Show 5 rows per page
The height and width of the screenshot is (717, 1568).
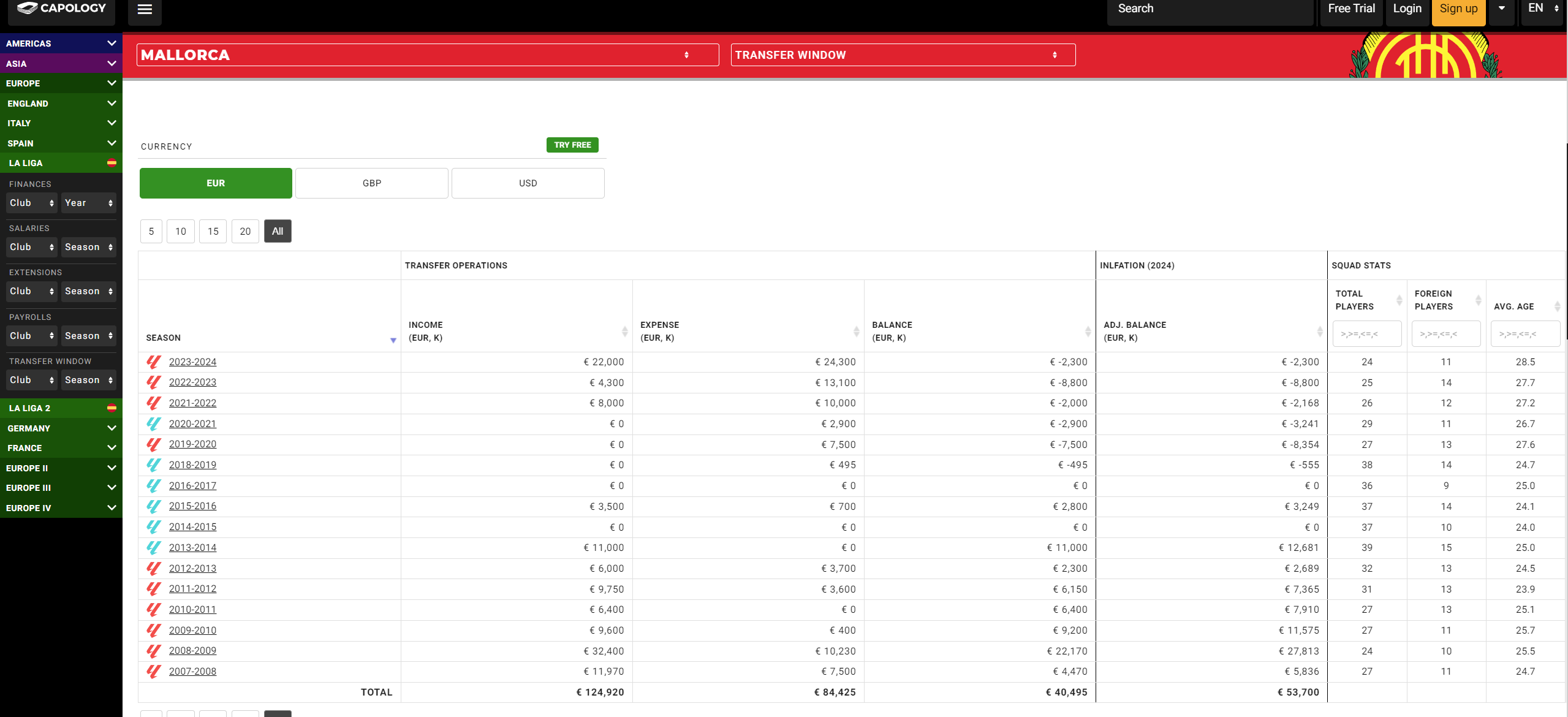[151, 232]
